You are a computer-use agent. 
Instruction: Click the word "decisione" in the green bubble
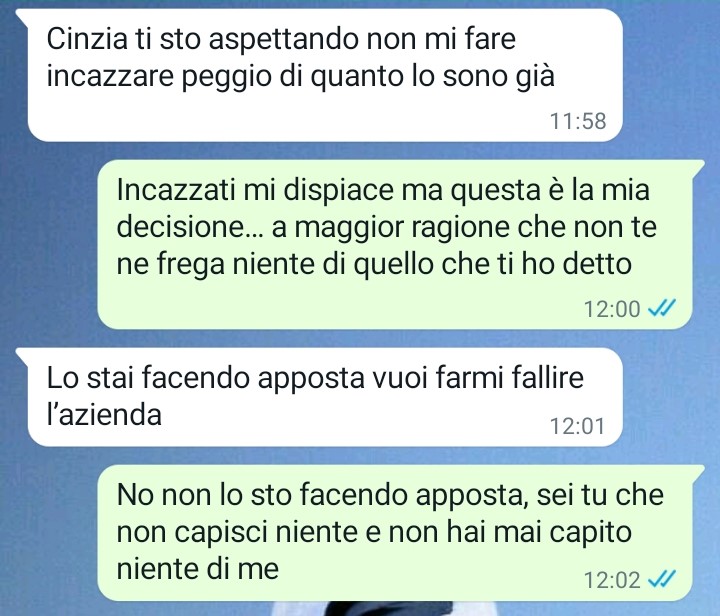pos(181,227)
